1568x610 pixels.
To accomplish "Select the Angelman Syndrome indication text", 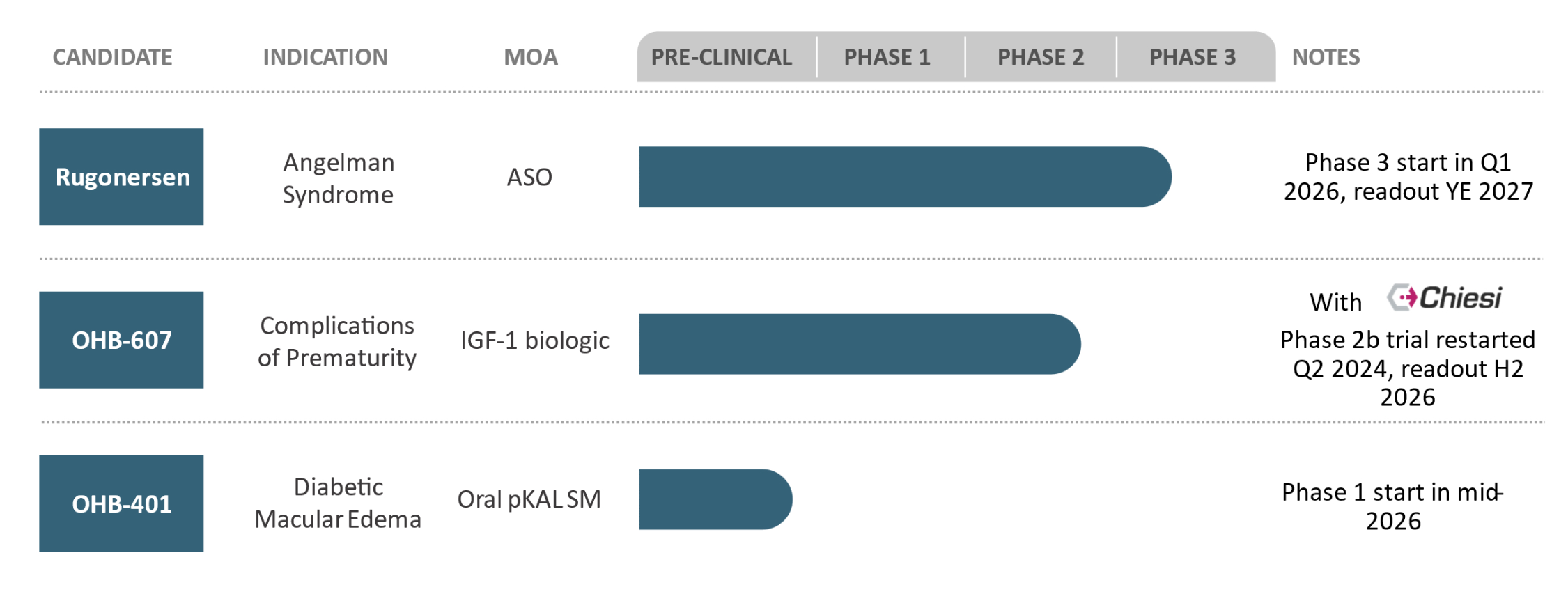I will (339, 178).
